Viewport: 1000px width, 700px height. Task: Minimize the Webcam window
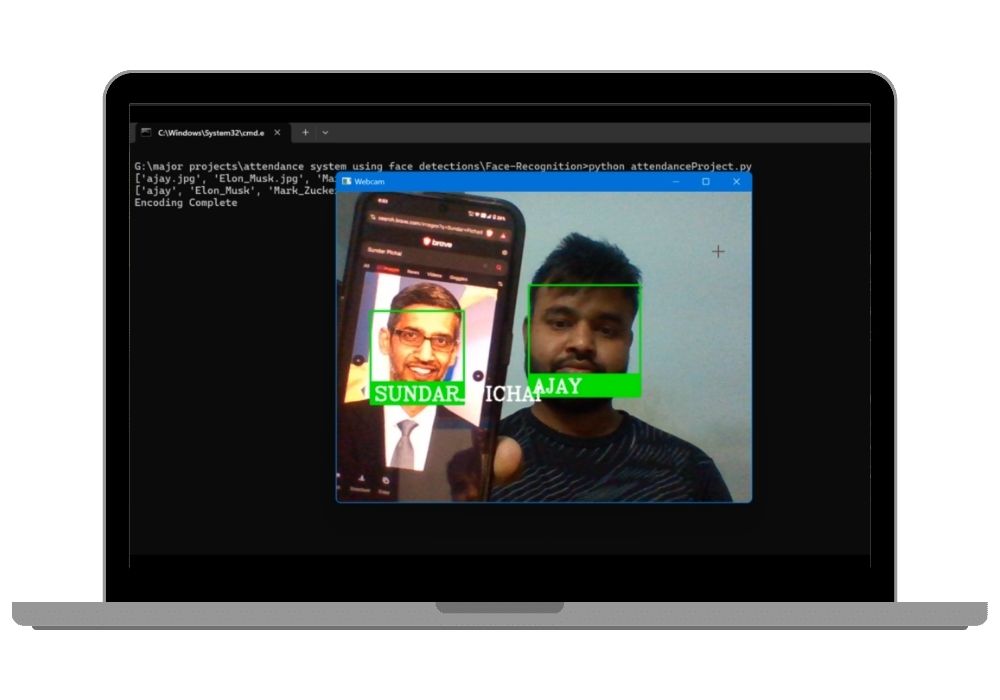(676, 182)
